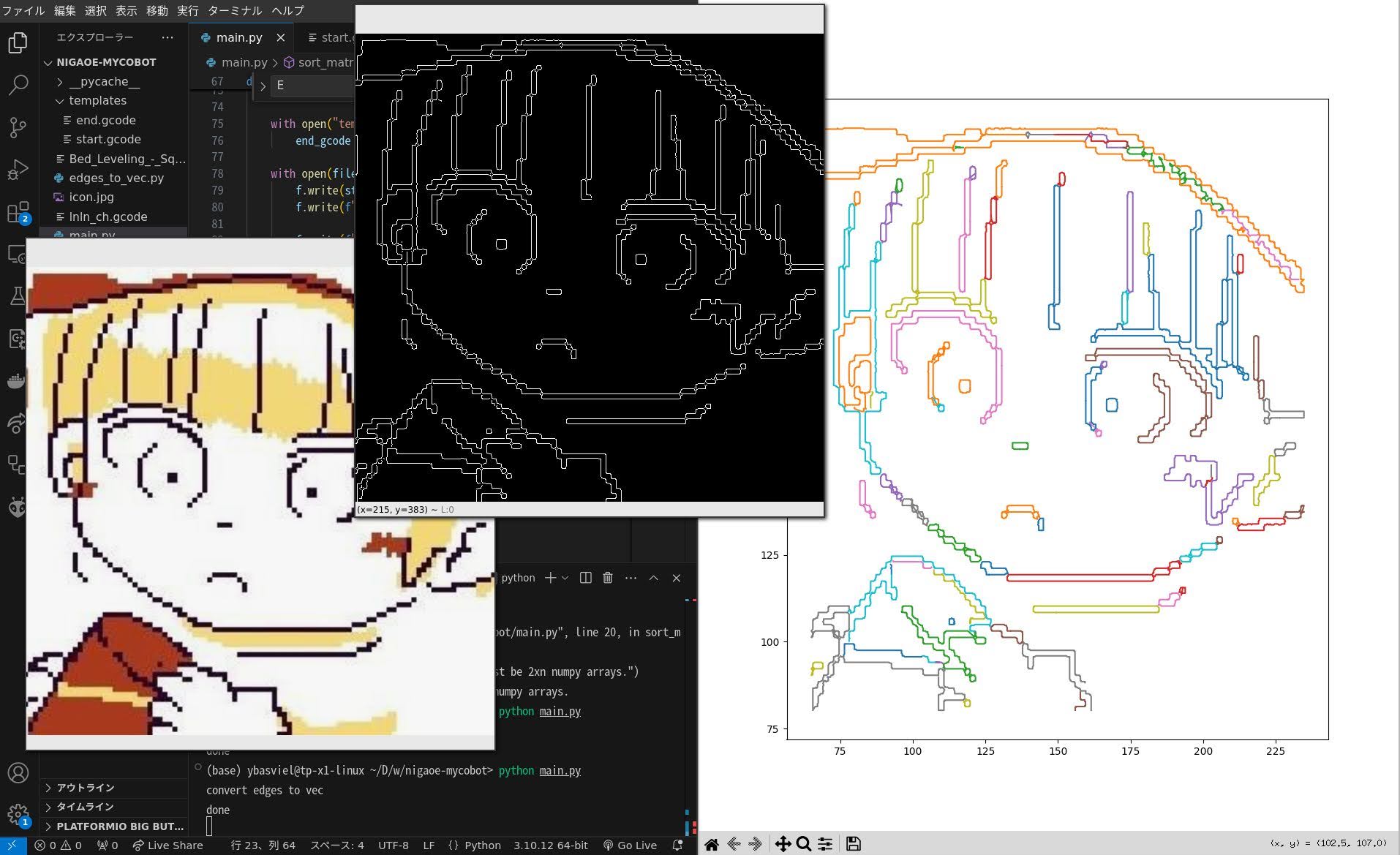The width and height of the screenshot is (1400, 855).
Task: Open the Source Control view
Action: point(18,127)
